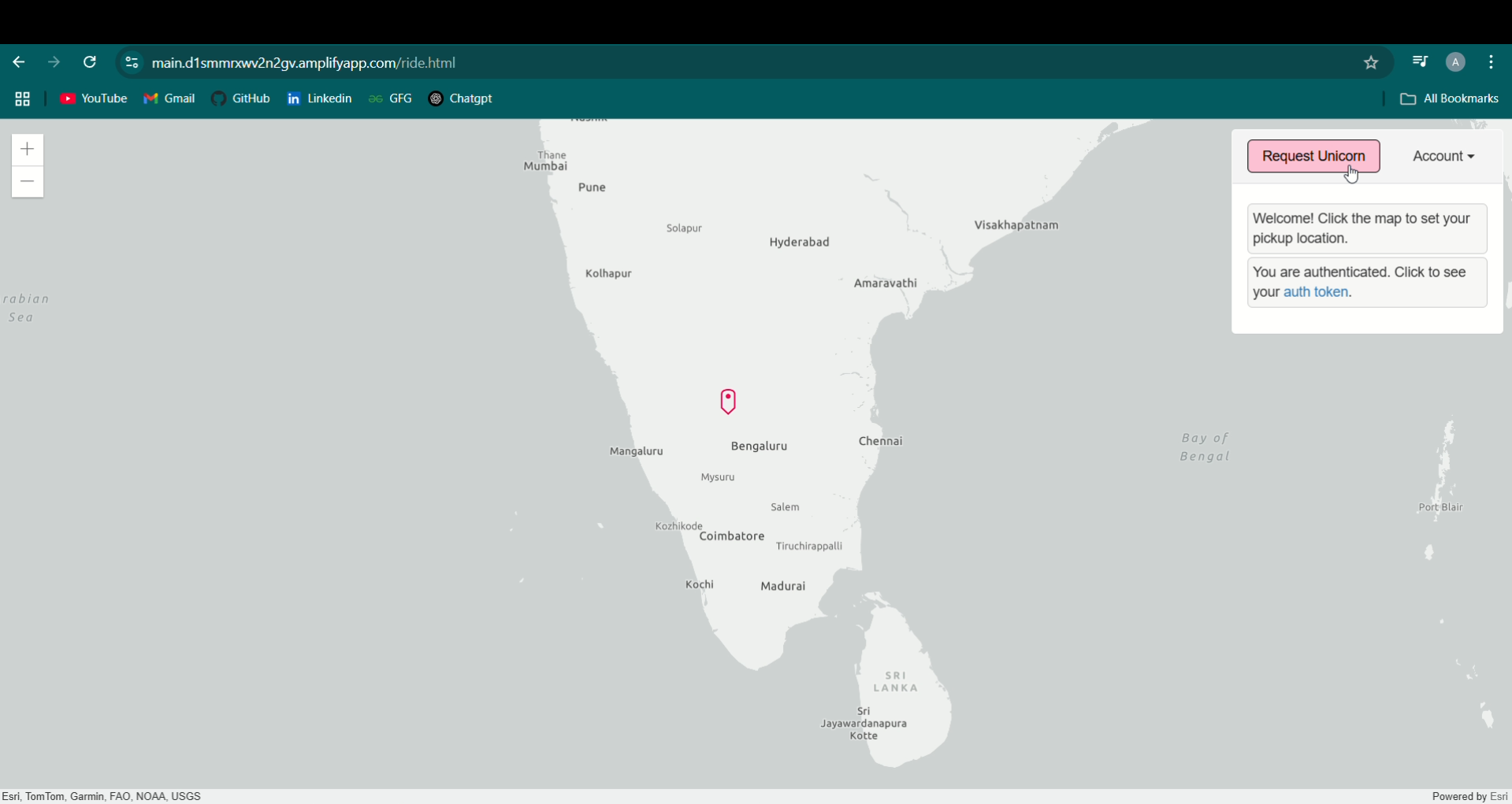The height and width of the screenshot is (804, 1512).
Task: Open the media control icon
Action: point(1420,62)
